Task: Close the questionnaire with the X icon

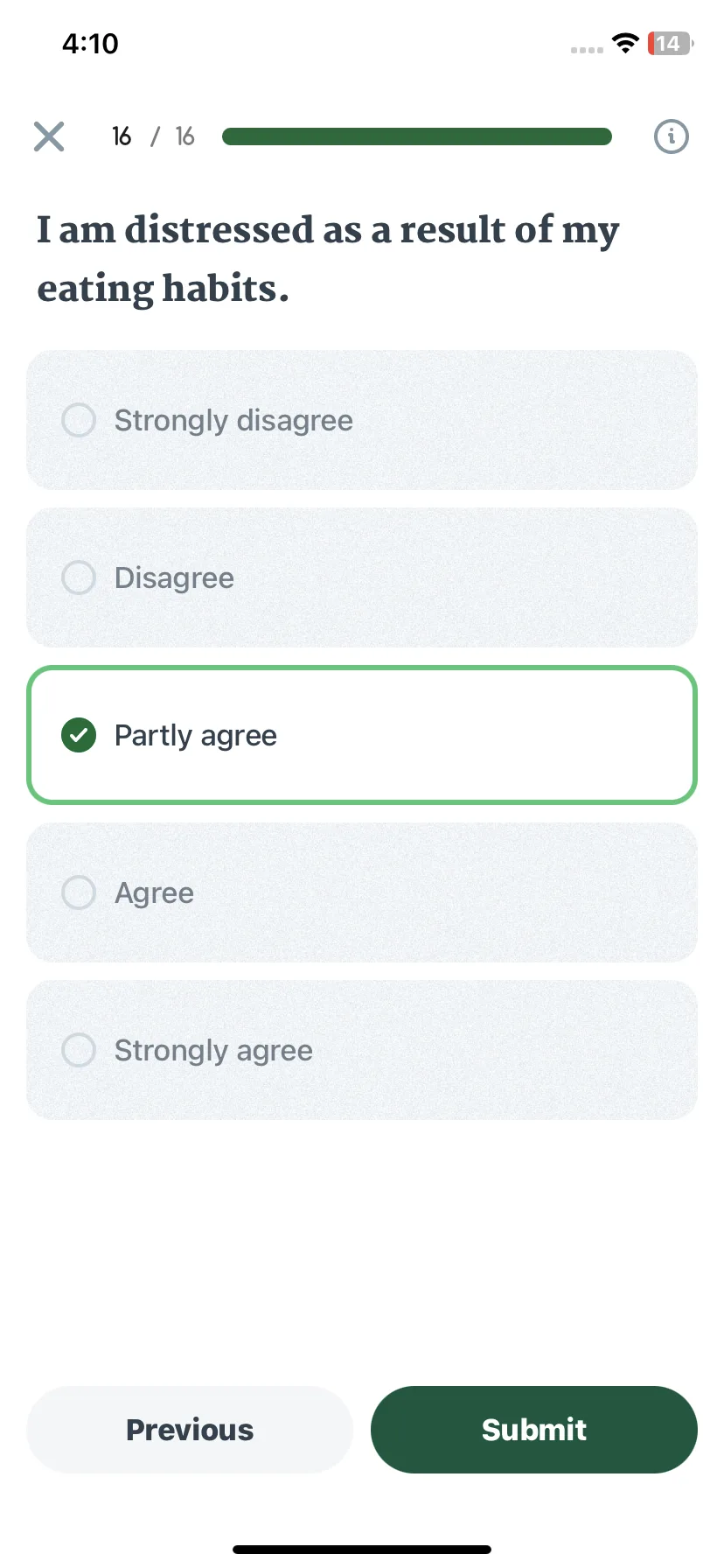Action: click(x=49, y=136)
